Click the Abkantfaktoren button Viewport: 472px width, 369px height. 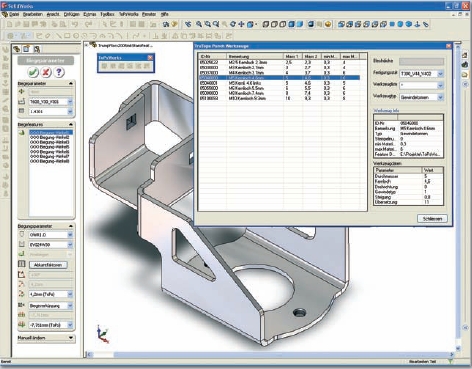tap(48, 265)
